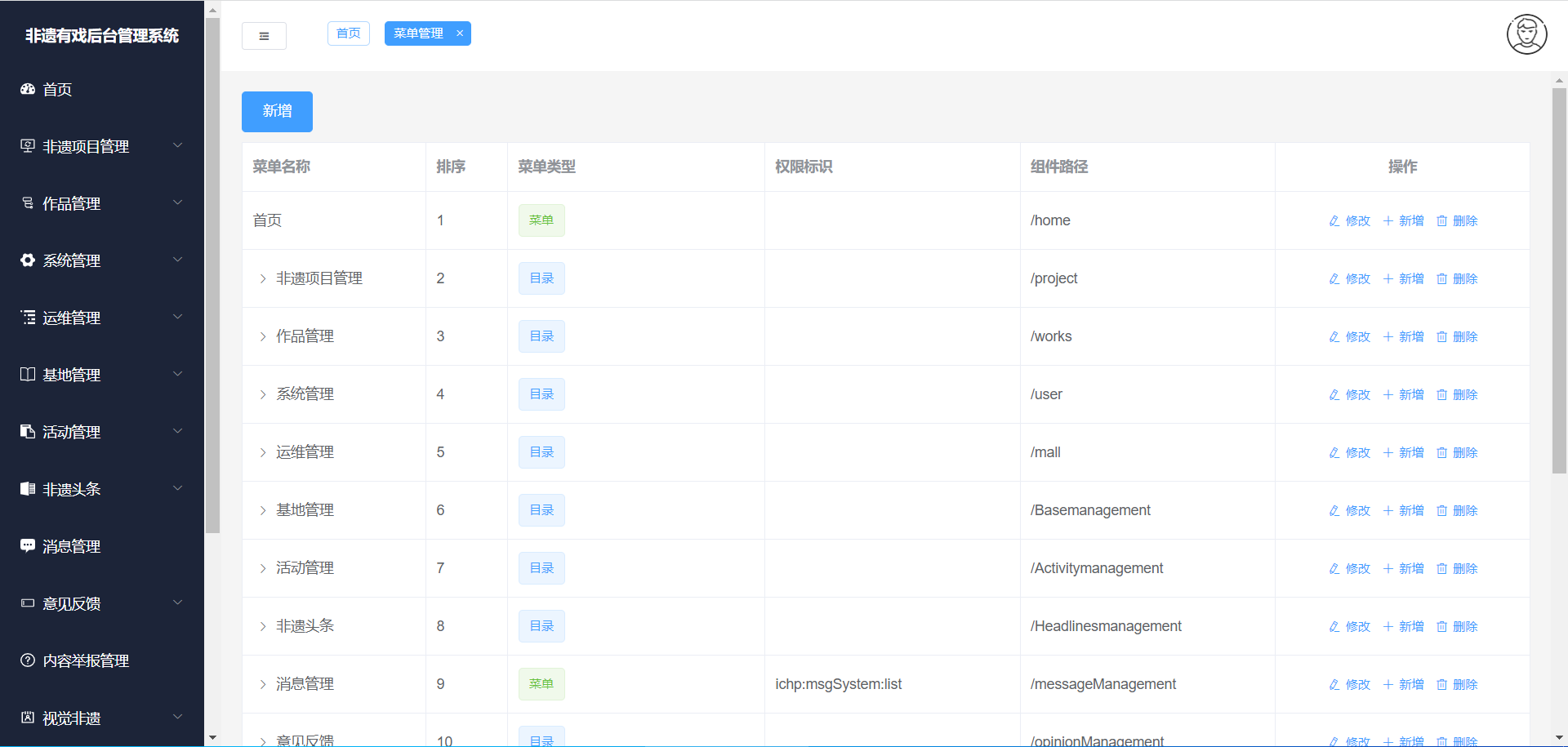The width and height of the screenshot is (1568, 747).
Task: Expand the 消息管理 table row
Action: pyautogui.click(x=263, y=685)
